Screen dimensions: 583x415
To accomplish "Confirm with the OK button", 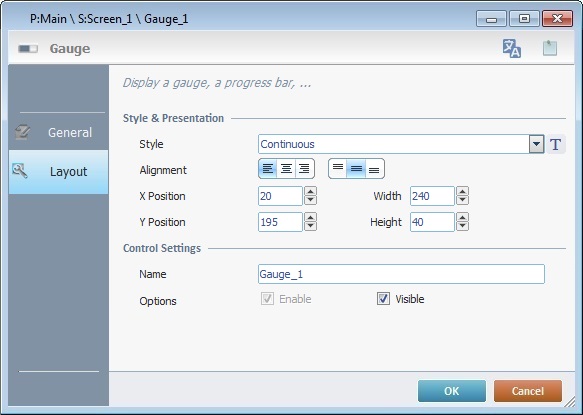I will tap(452, 391).
